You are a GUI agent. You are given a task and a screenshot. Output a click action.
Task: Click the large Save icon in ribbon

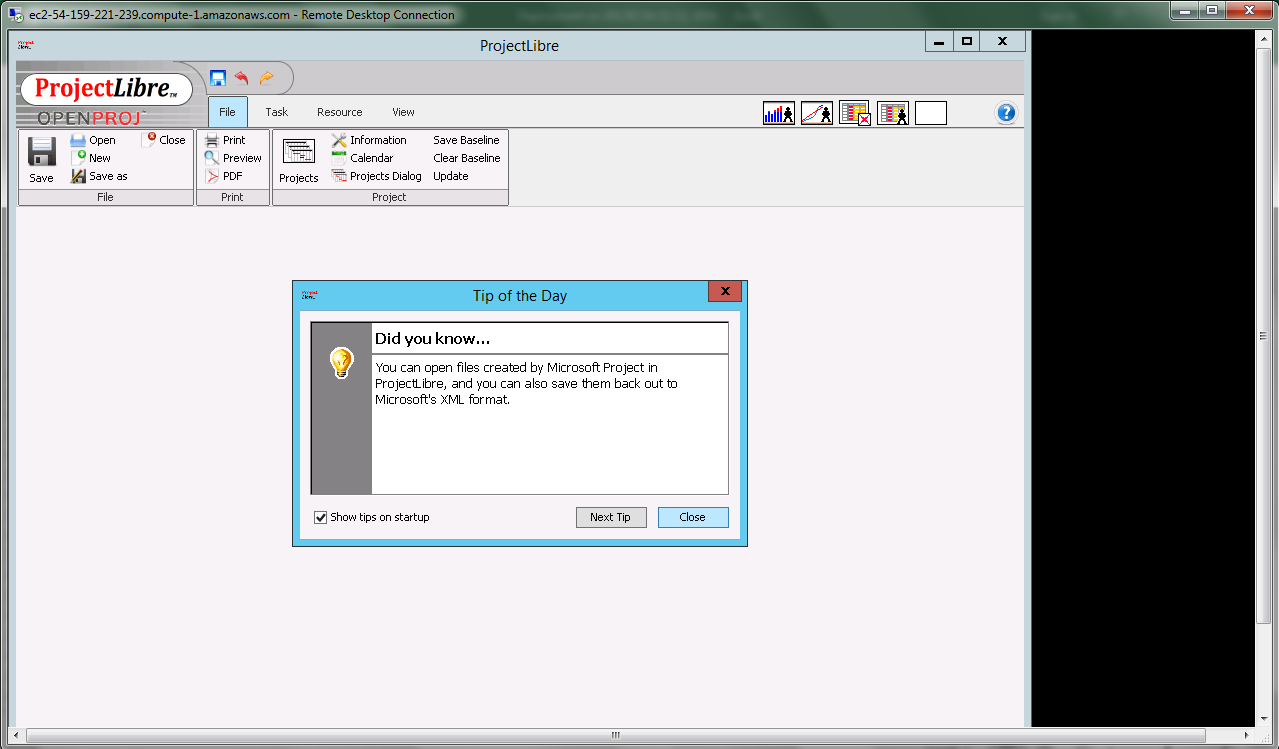(41, 158)
